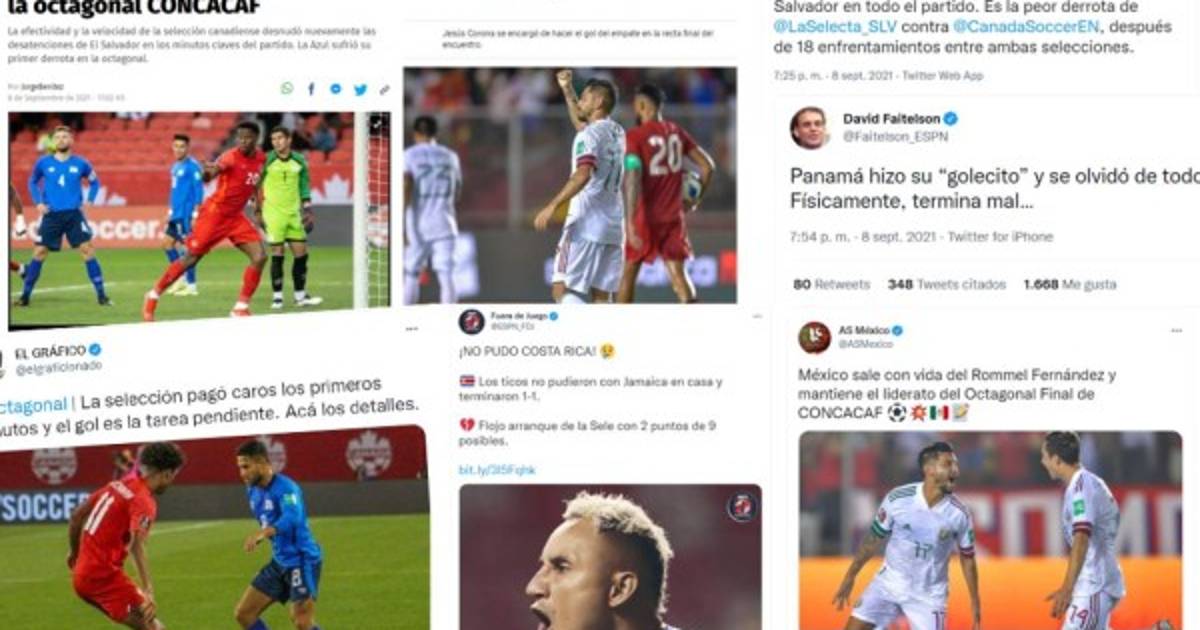
Task: Open more options on AS México tweet
Action: (1178, 329)
